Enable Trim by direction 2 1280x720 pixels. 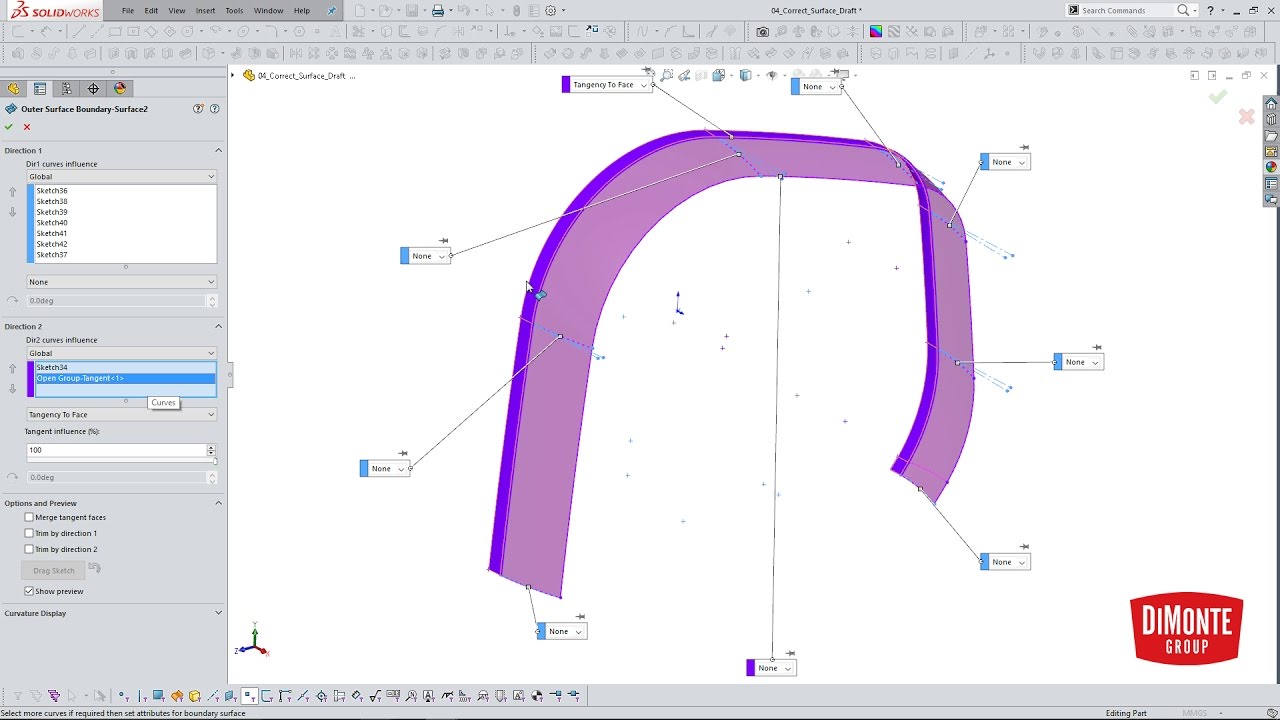(x=29, y=550)
